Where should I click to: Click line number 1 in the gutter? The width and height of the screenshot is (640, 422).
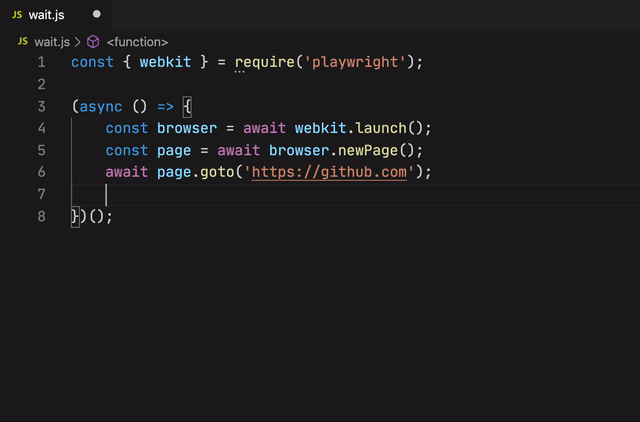(x=42, y=62)
